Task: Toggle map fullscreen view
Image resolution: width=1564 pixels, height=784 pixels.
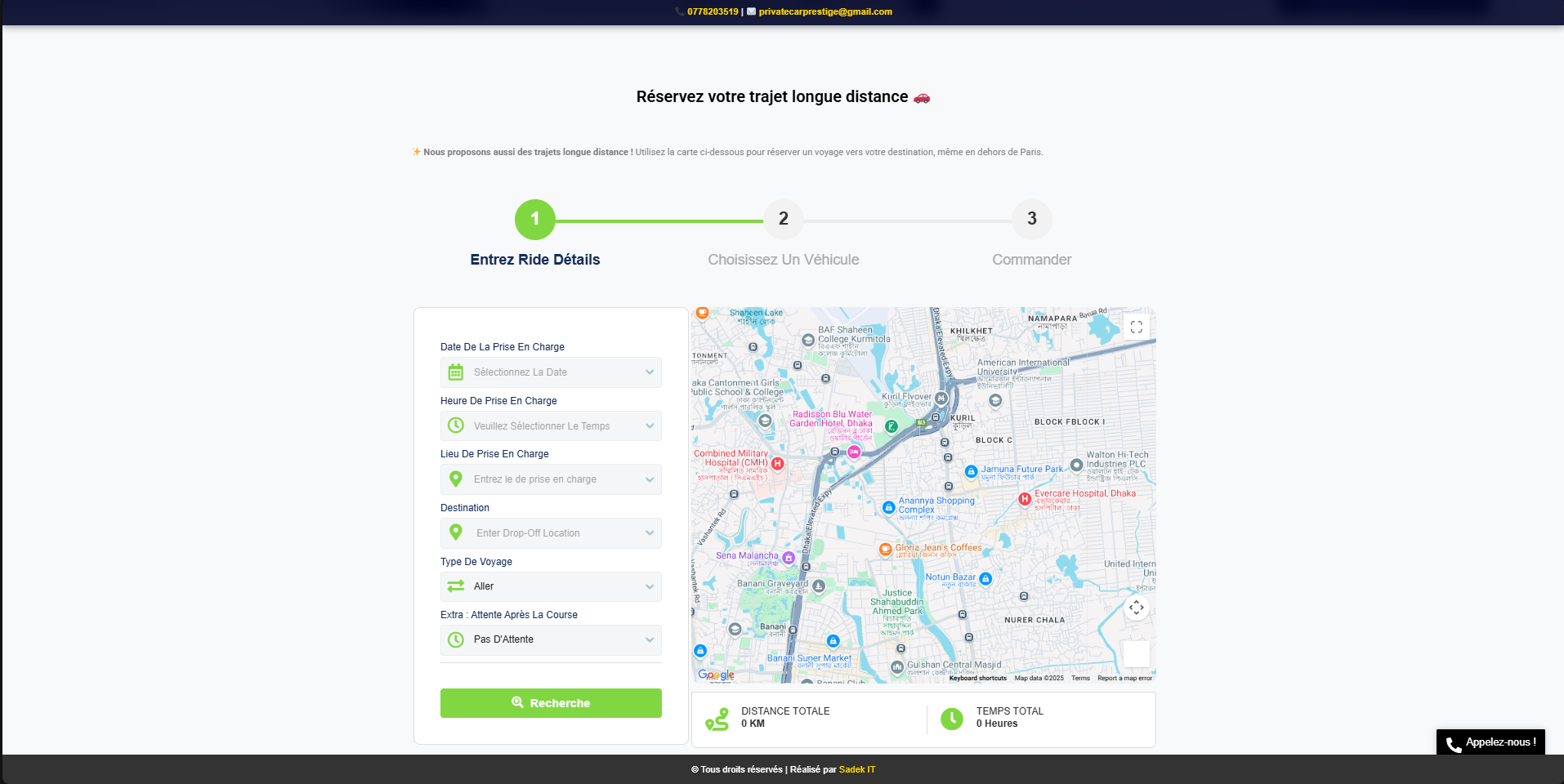Action: 1136,327
